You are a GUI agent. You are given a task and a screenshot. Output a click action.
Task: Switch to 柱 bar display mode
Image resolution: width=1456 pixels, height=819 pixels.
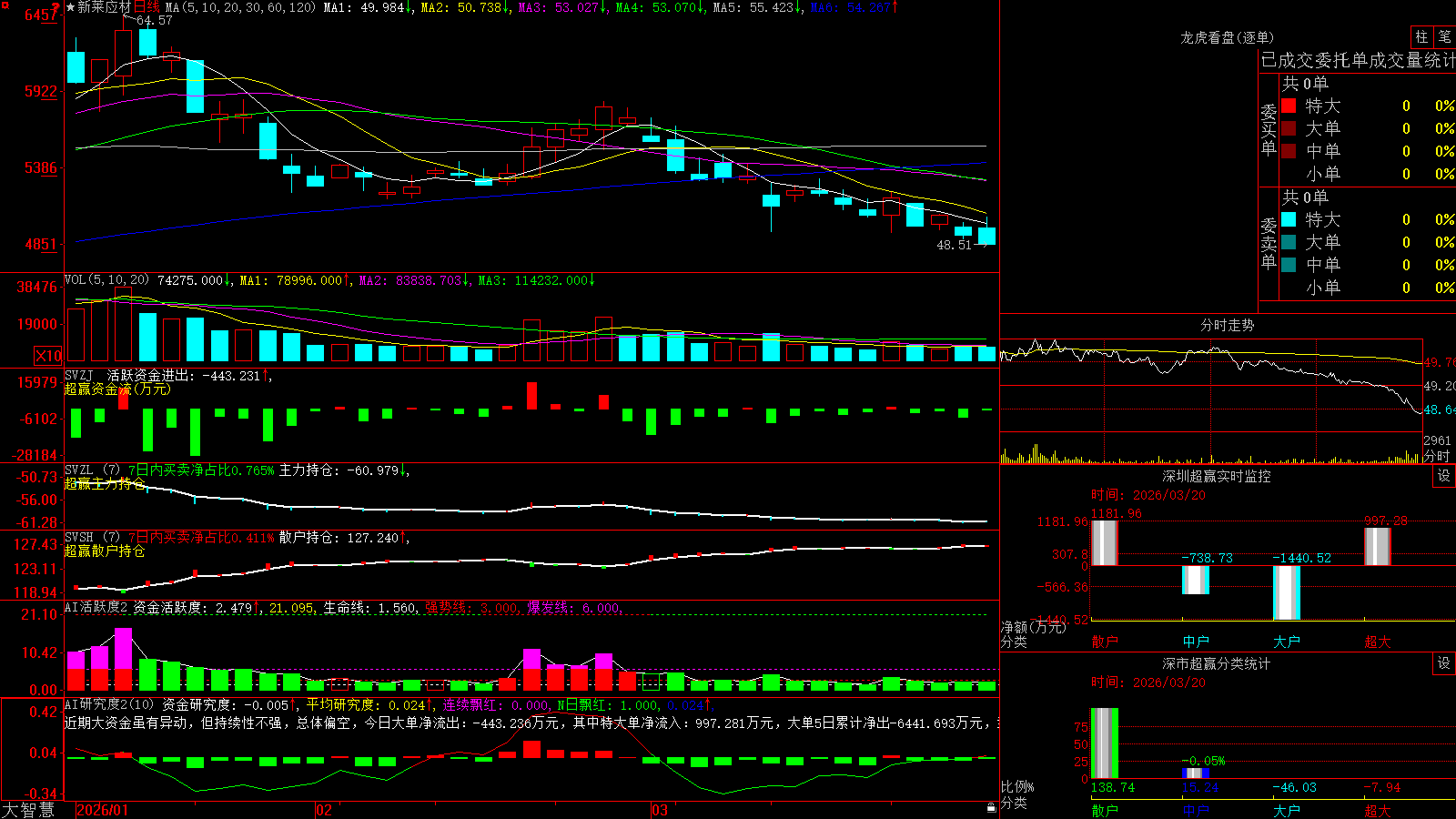[1421, 36]
